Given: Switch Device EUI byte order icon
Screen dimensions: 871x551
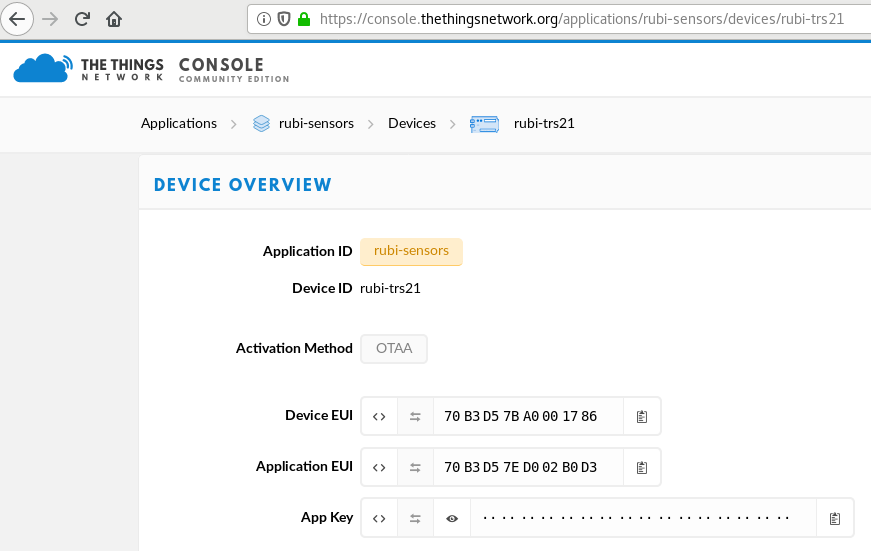Looking at the screenshot, I should click(x=415, y=417).
